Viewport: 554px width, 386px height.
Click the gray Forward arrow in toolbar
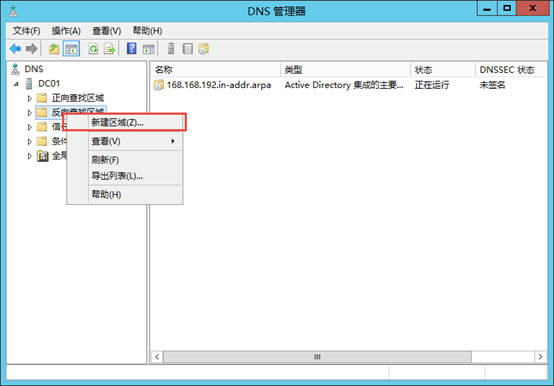point(32,49)
